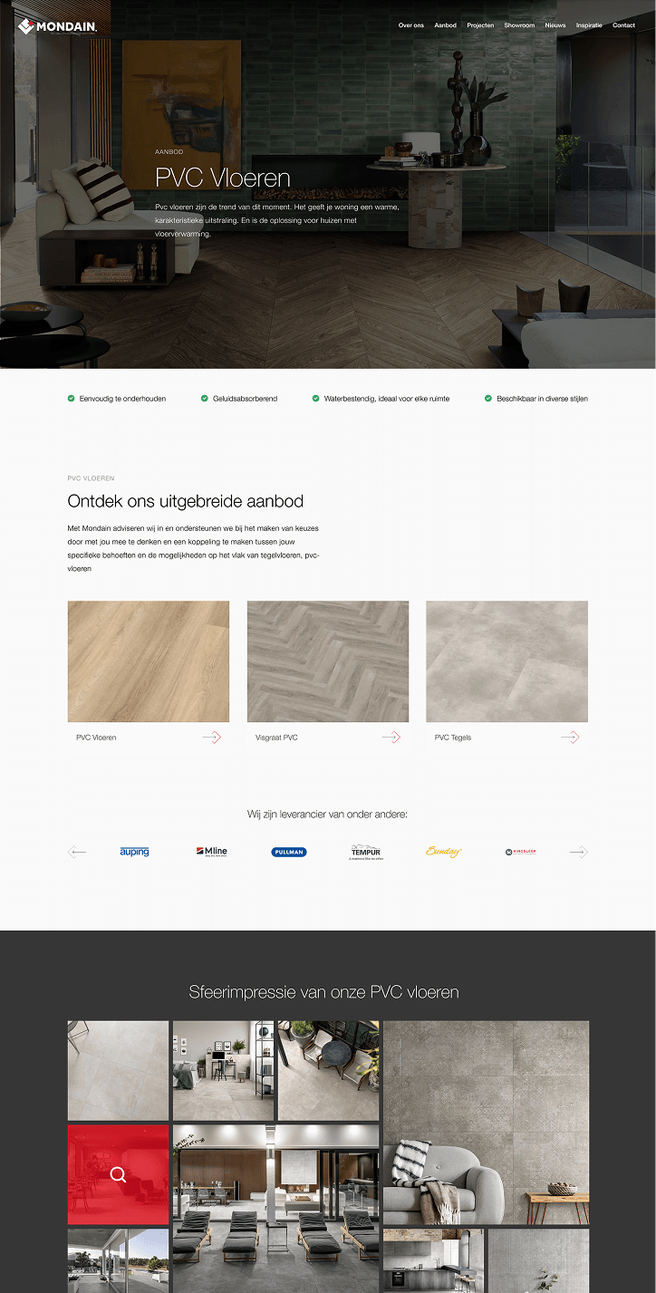Open the Contact page link

[623, 25]
